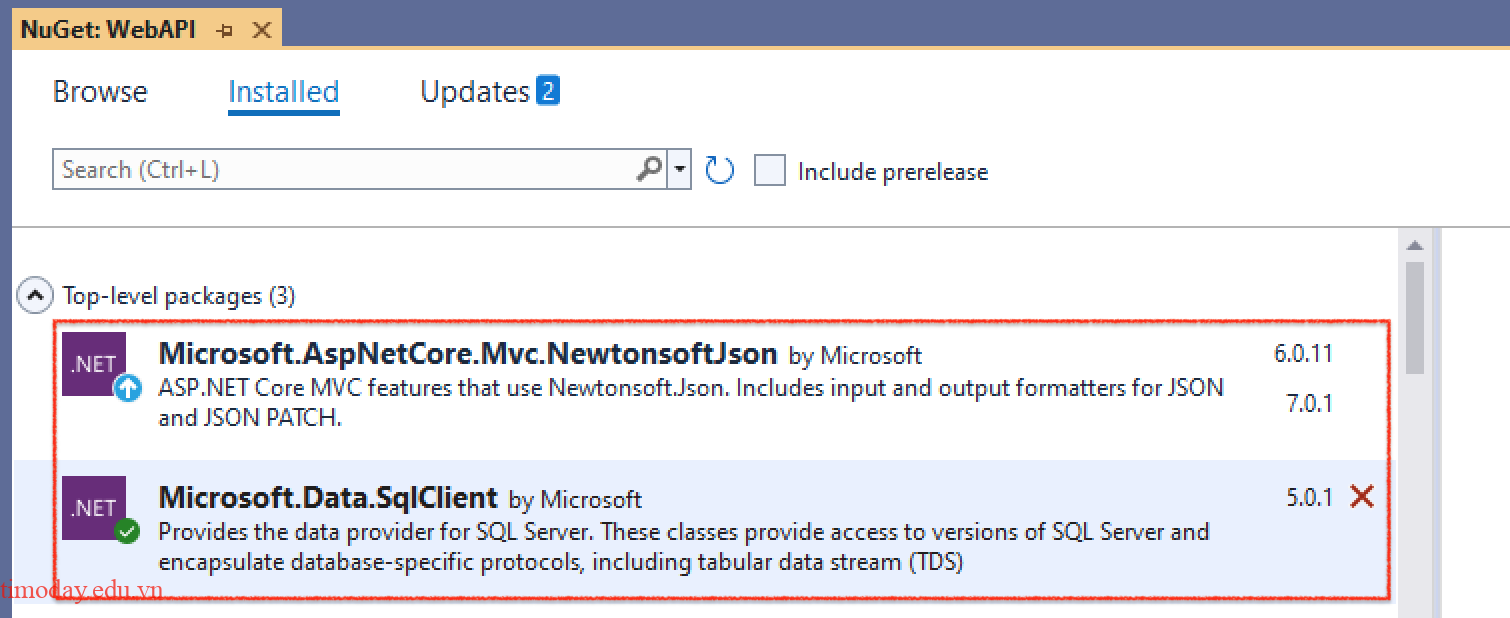Open Updates tab showing 2 updates
1510x618 pixels.
(x=476, y=90)
